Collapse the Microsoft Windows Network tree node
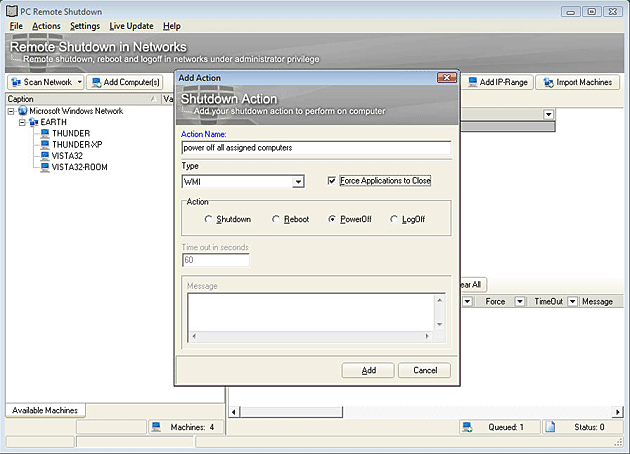Screen dimensions: 630x454 10,111
